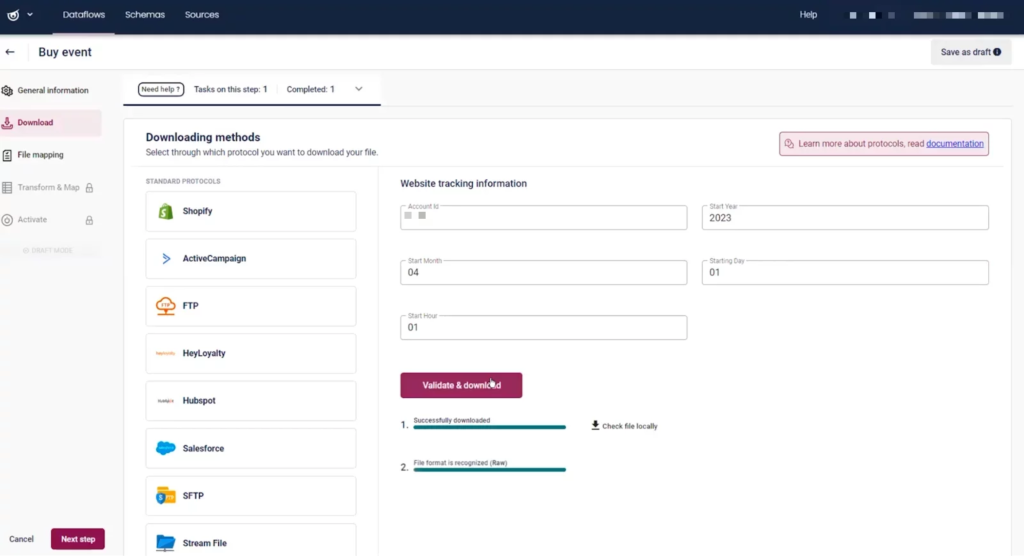Expand the logo dropdown chevron

click(x=30, y=14)
